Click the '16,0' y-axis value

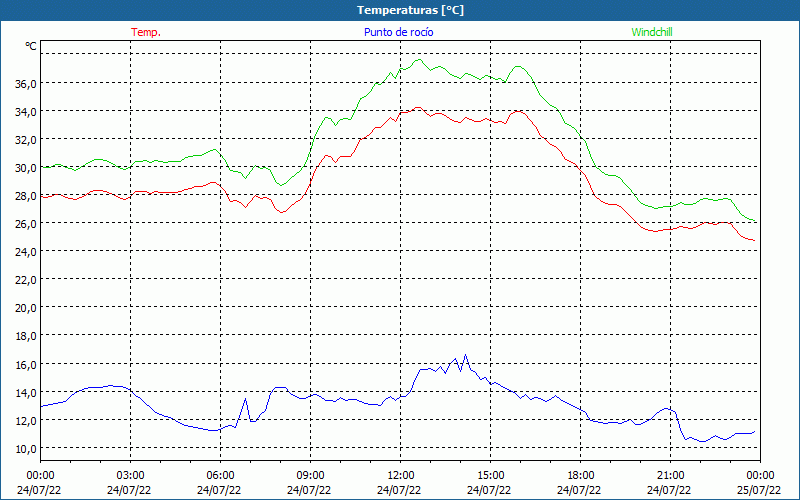point(26,365)
